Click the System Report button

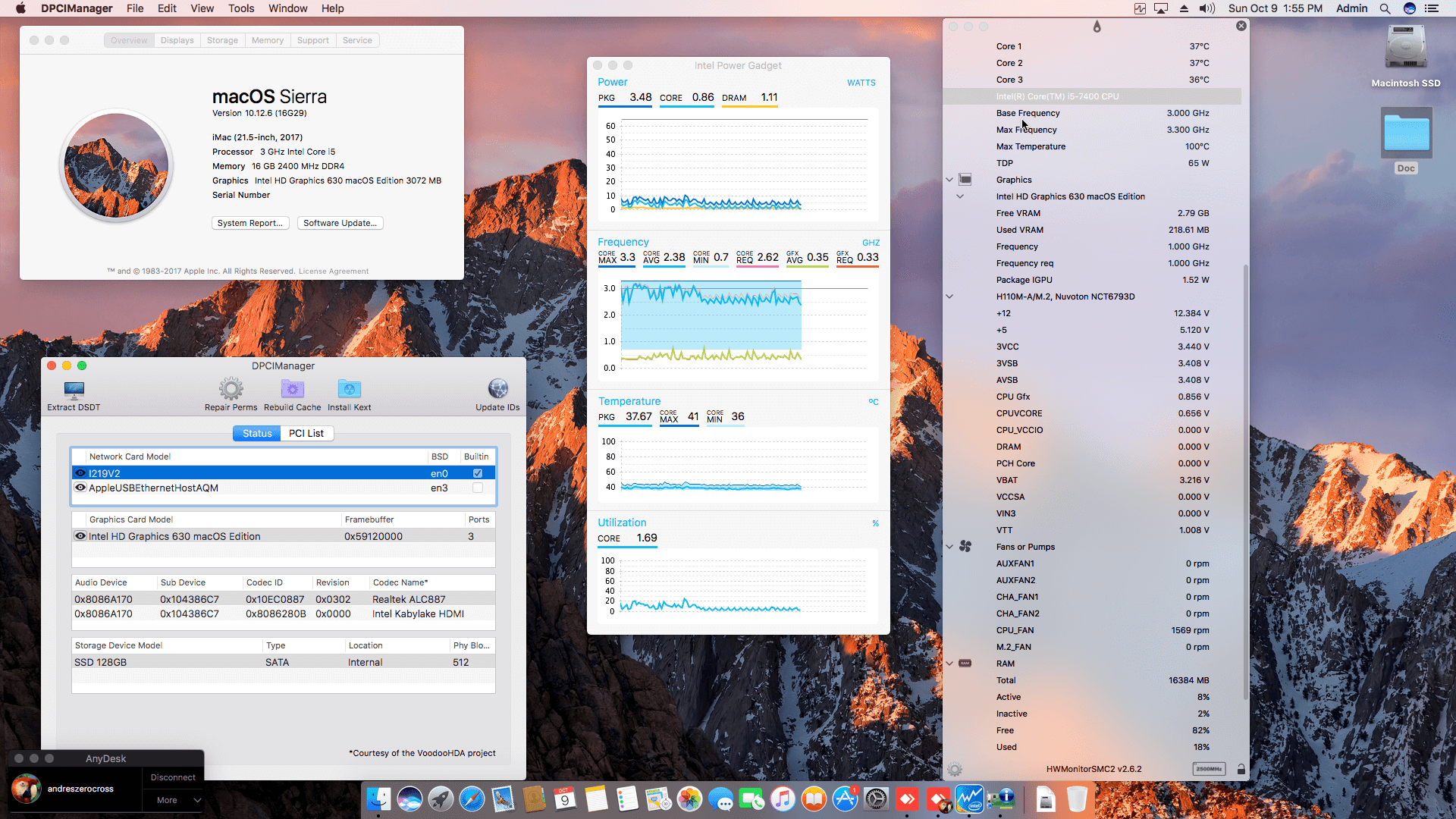(x=250, y=223)
